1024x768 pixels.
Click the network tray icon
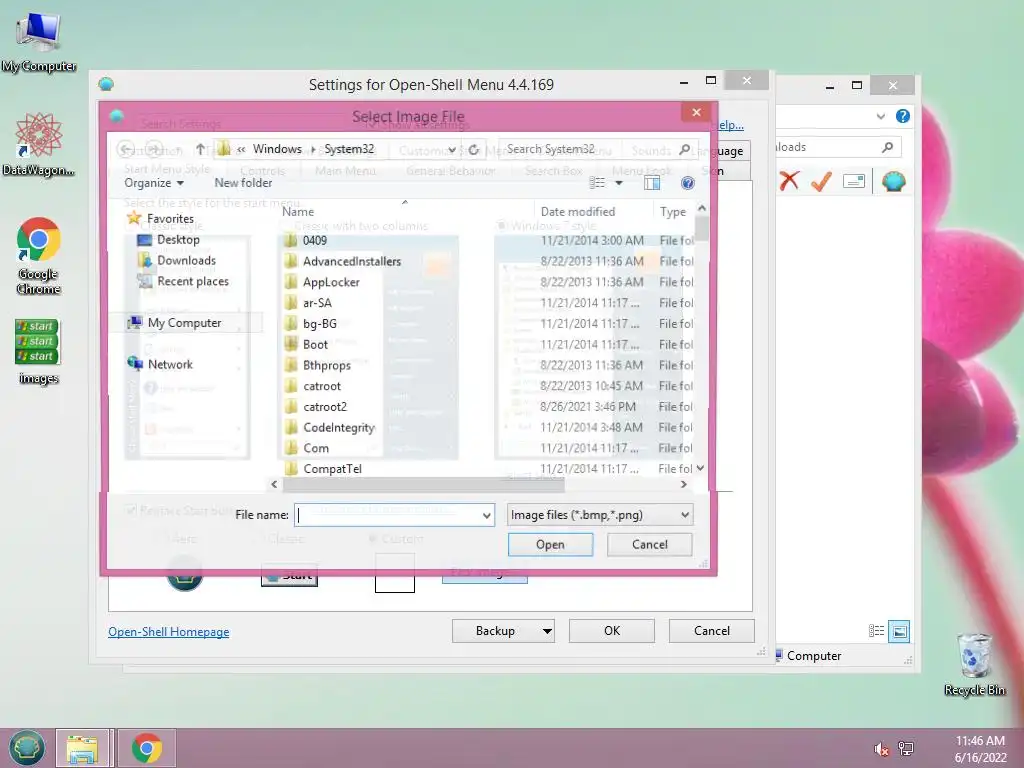pos(906,748)
